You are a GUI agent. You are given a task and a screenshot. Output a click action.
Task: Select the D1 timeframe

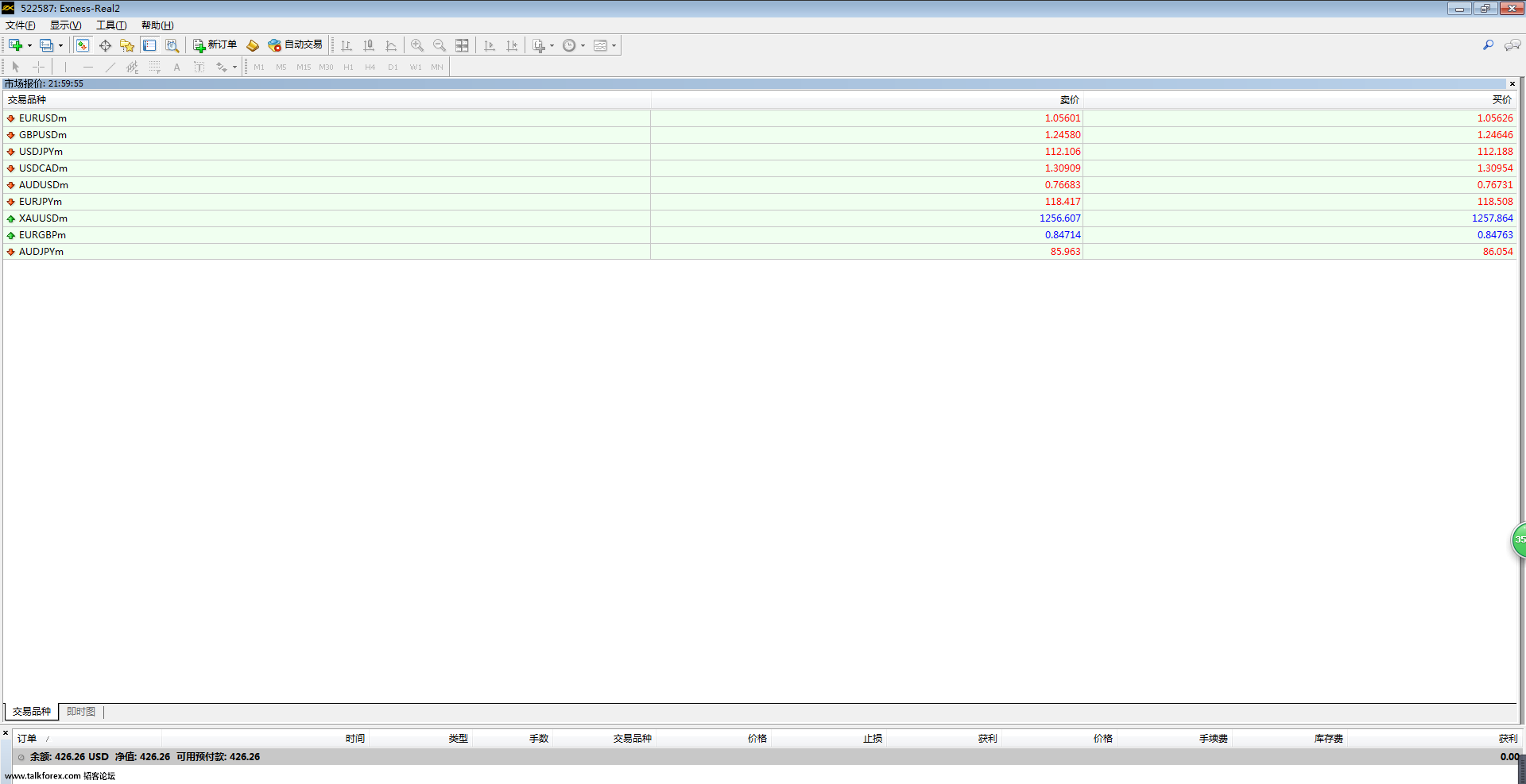click(x=393, y=67)
